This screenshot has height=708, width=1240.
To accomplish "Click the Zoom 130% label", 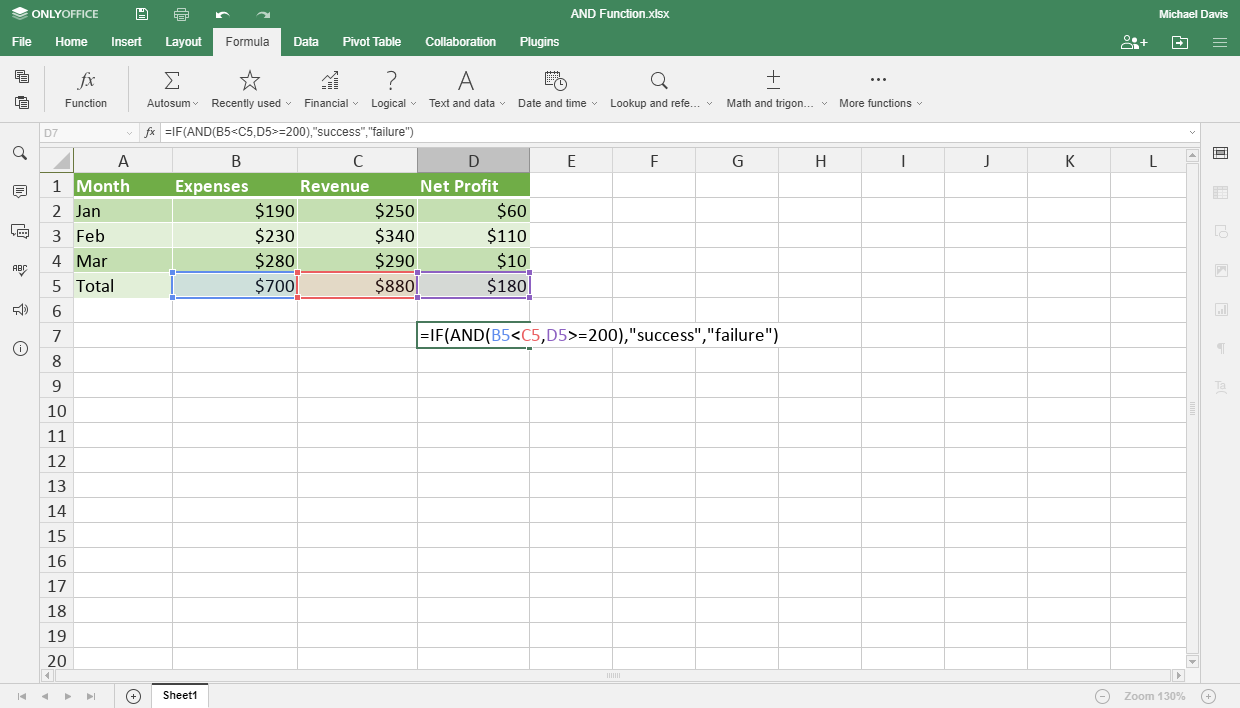I will [x=1155, y=696].
